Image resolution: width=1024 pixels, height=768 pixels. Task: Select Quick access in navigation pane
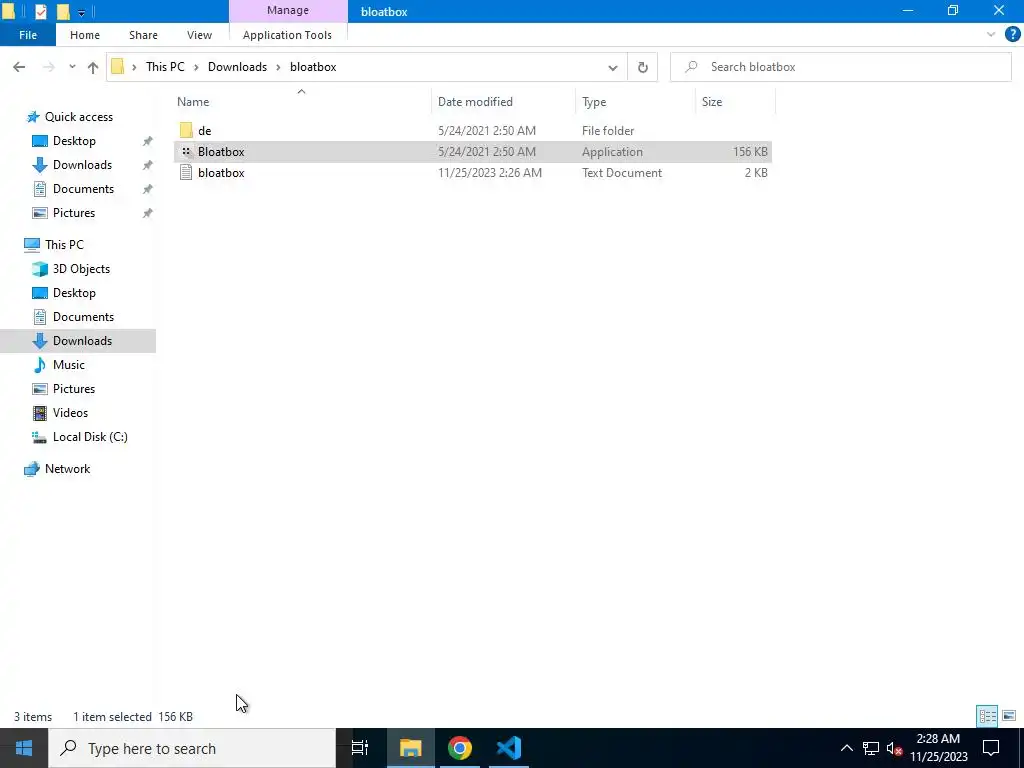[x=78, y=117]
